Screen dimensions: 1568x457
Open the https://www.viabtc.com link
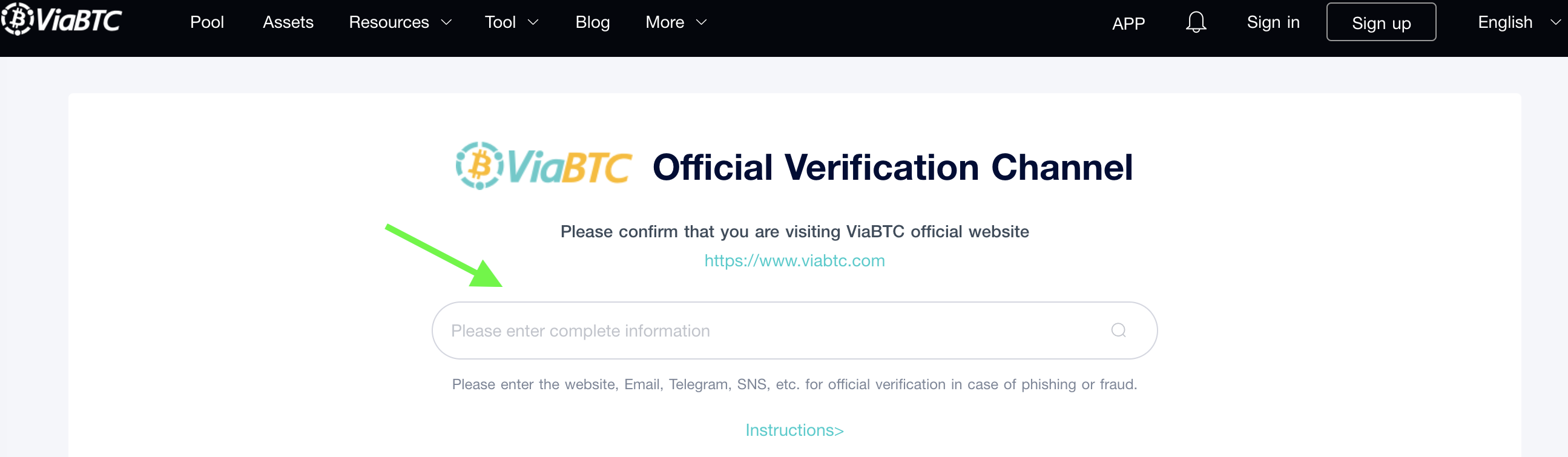(794, 260)
